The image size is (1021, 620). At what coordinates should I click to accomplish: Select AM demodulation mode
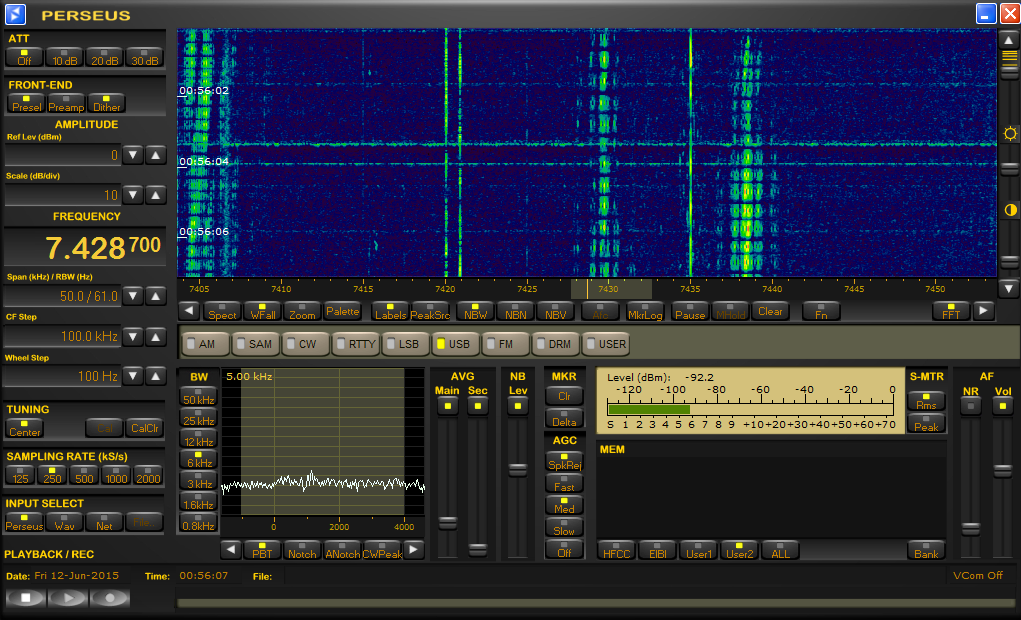pos(206,344)
